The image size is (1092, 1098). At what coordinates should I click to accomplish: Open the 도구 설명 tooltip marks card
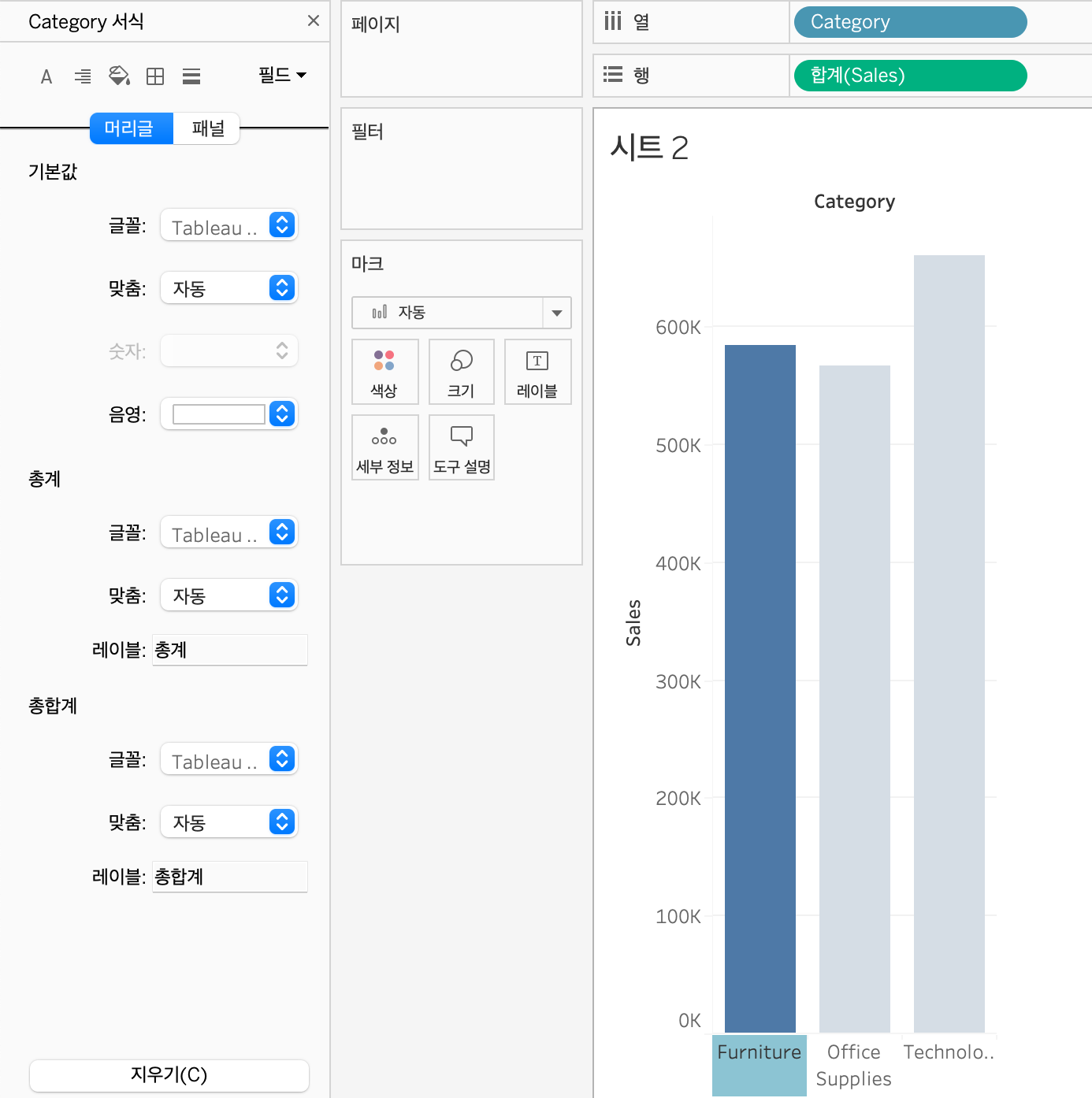(x=462, y=447)
